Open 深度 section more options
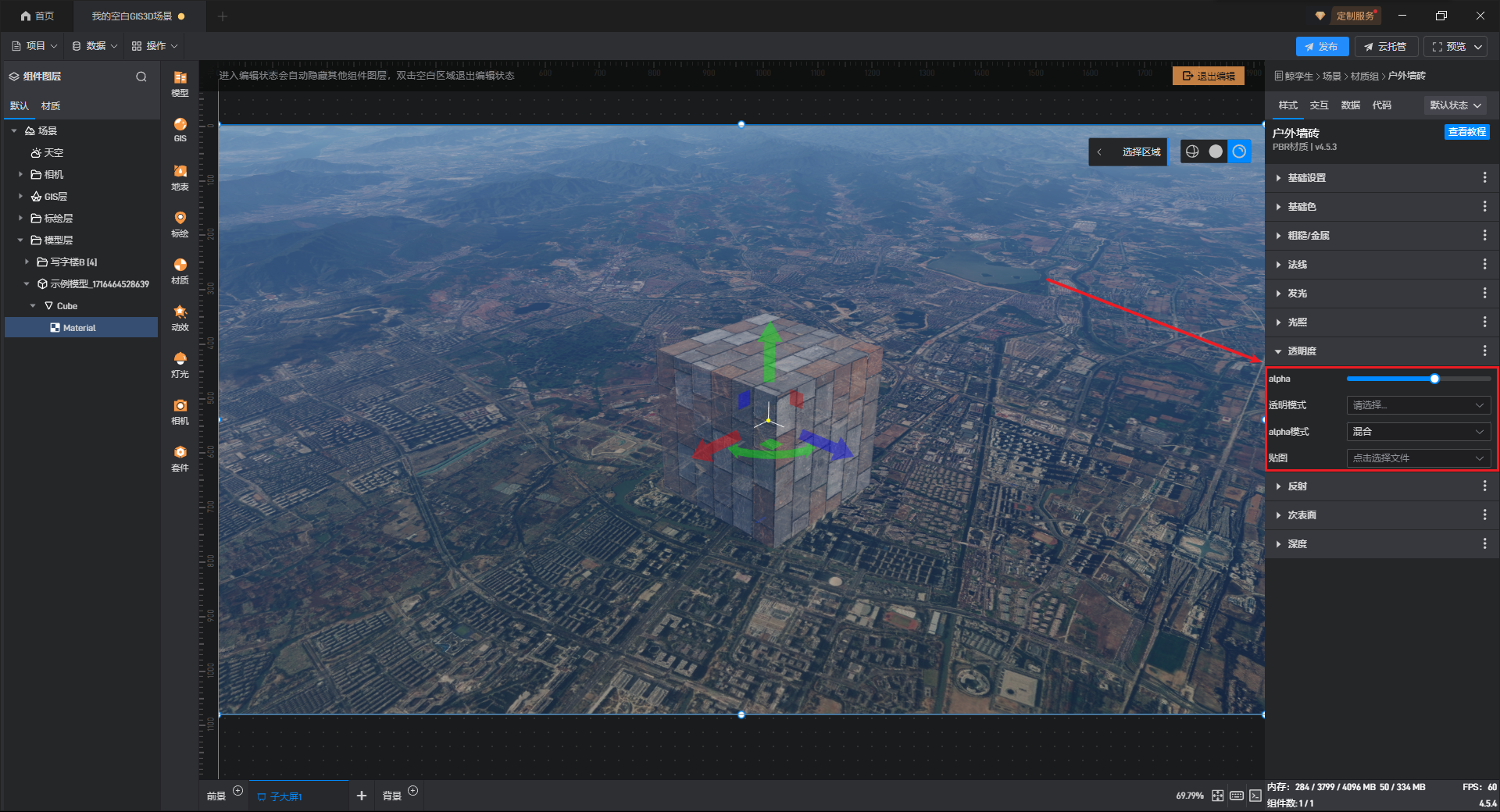This screenshot has height=812, width=1500. [x=1484, y=544]
